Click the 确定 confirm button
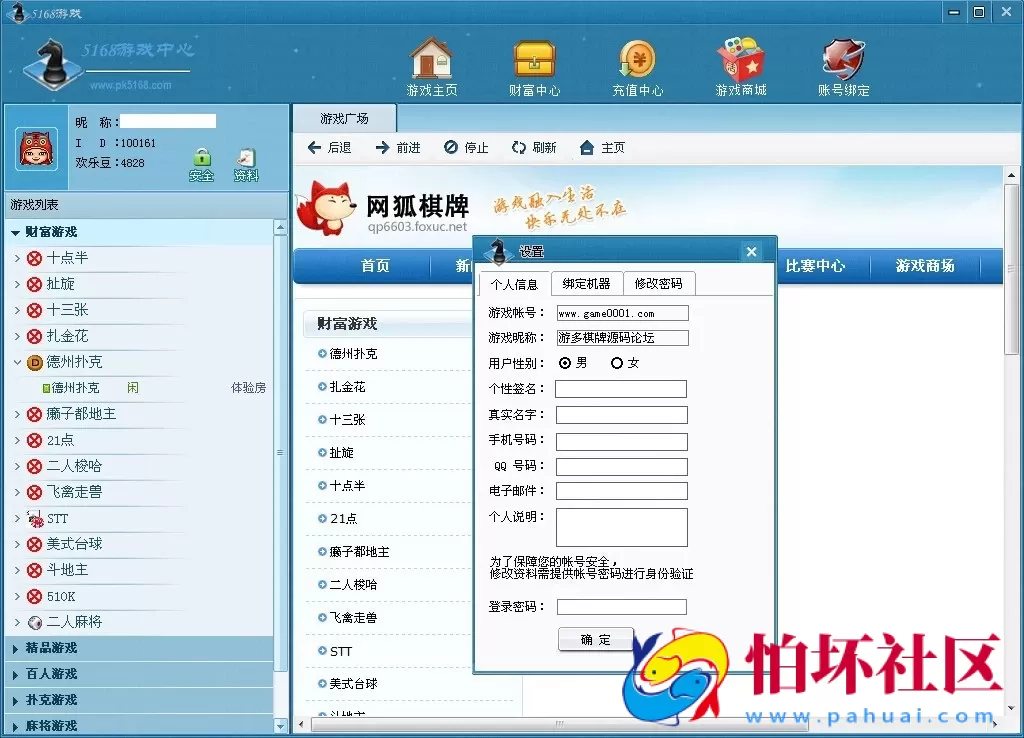The width and height of the screenshot is (1024, 738). pos(595,640)
